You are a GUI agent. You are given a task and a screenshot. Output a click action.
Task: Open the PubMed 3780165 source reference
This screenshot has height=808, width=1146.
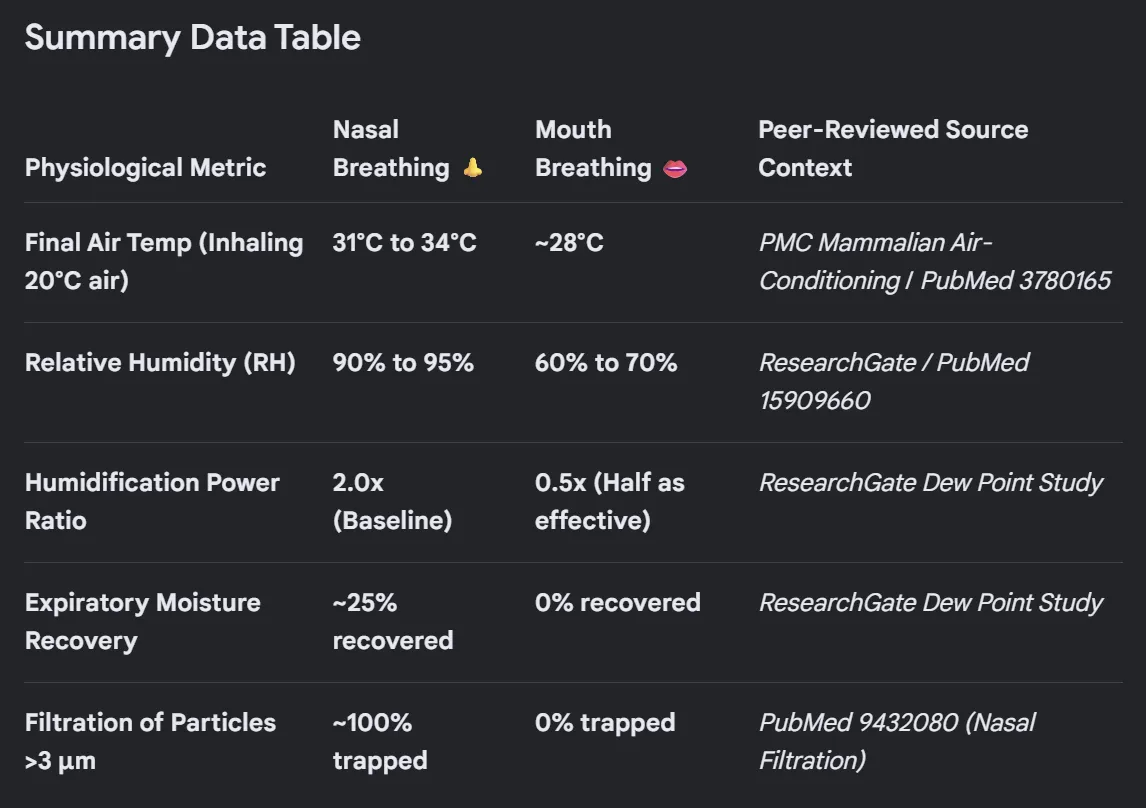1015,281
